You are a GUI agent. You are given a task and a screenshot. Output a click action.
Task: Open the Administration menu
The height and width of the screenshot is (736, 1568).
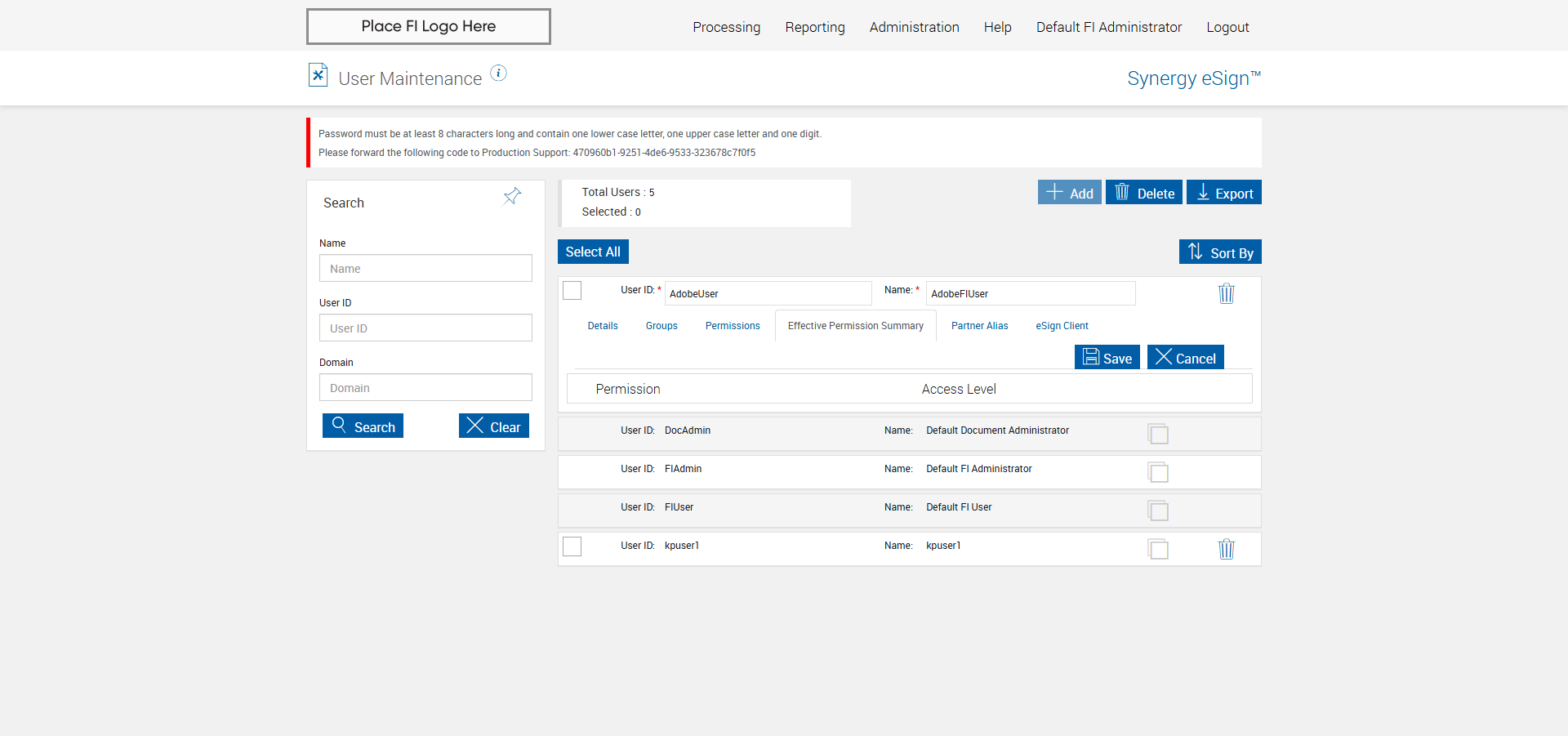(914, 27)
